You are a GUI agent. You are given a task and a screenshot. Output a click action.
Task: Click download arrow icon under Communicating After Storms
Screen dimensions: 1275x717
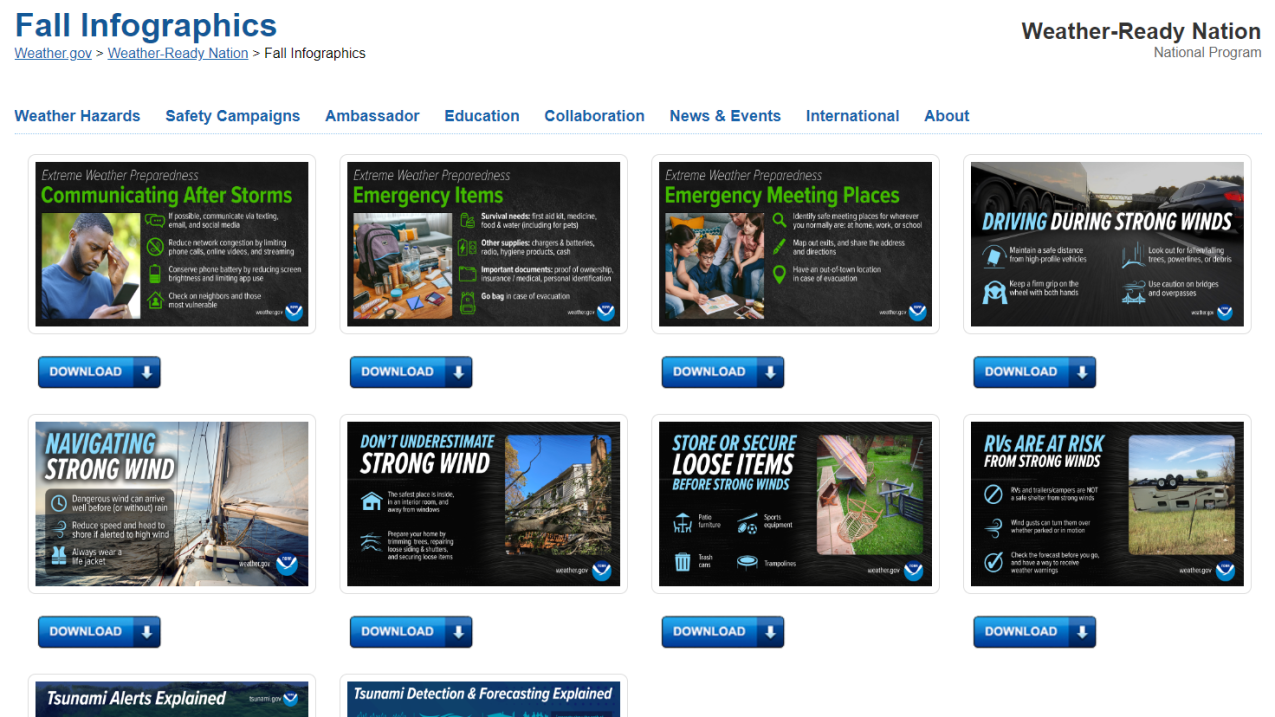point(146,372)
